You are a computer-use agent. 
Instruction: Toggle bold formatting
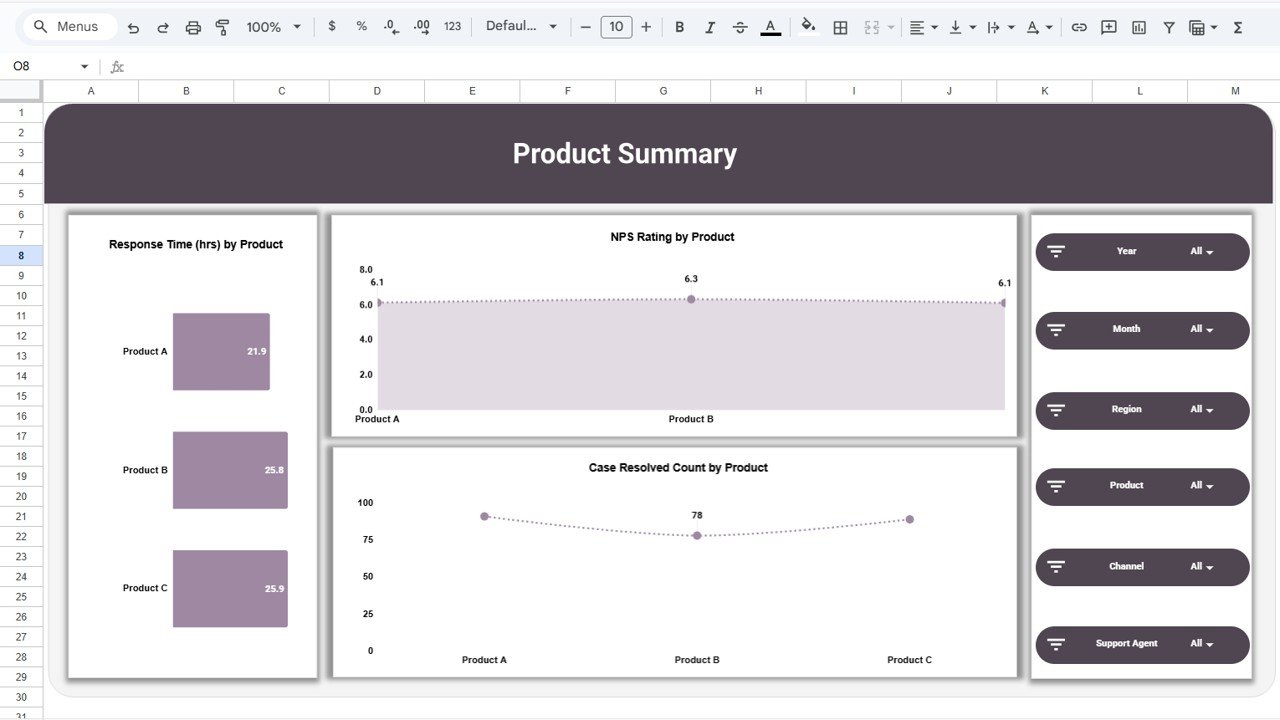(x=680, y=27)
